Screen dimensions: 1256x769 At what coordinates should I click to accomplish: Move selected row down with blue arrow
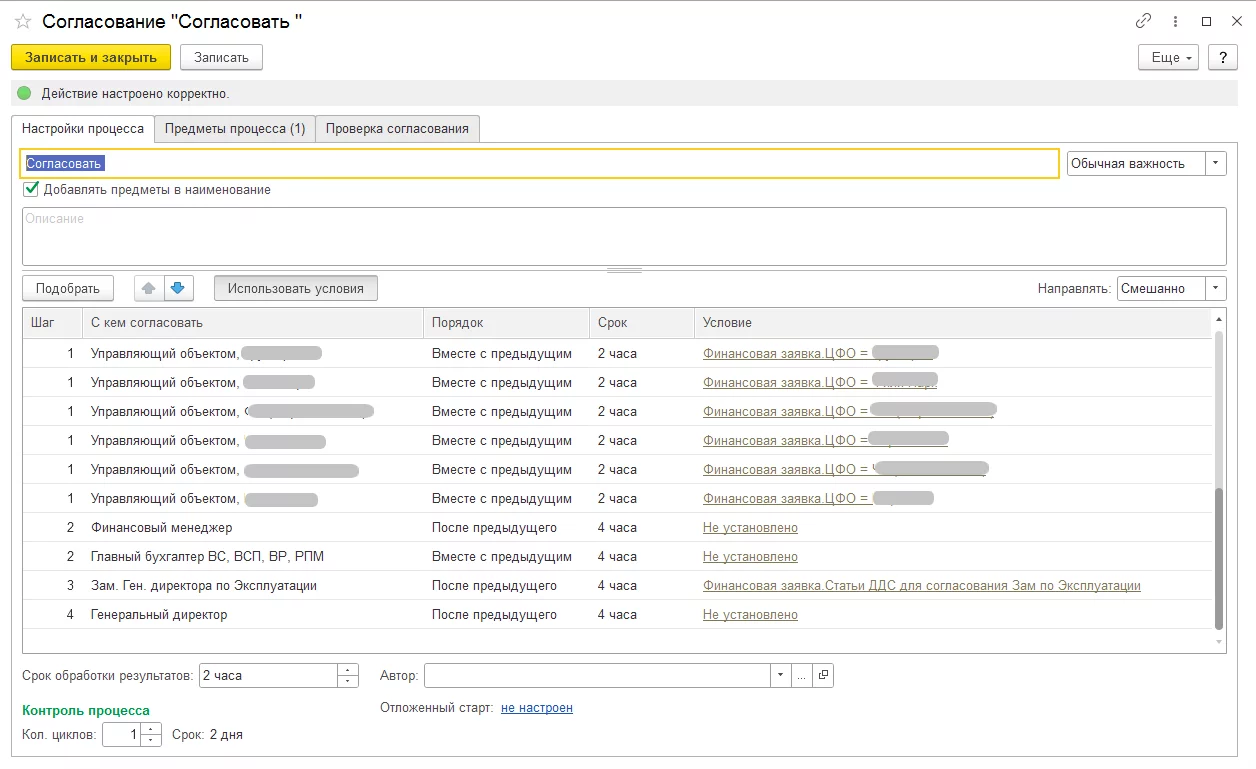point(177,288)
